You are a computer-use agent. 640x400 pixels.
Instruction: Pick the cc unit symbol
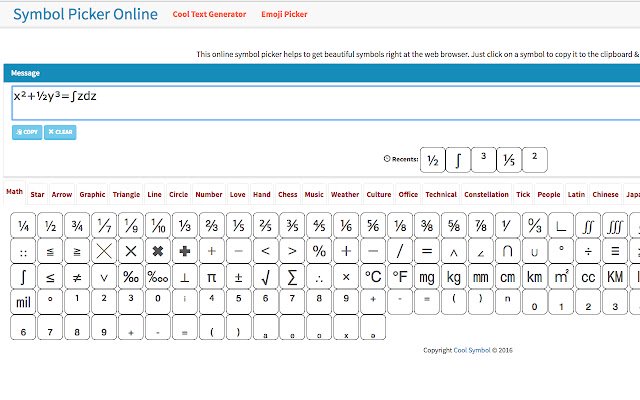click(588, 277)
